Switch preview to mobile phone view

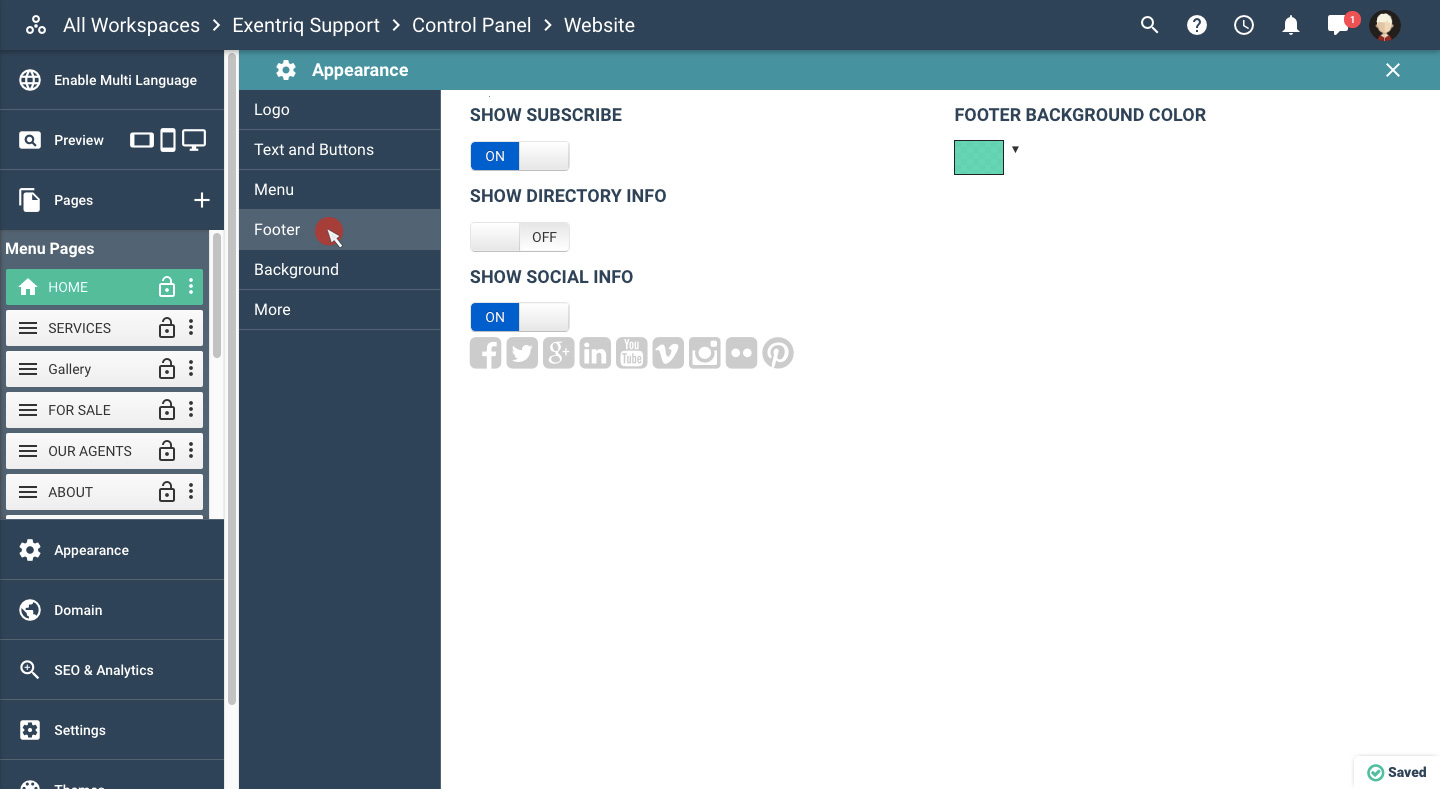168,140
